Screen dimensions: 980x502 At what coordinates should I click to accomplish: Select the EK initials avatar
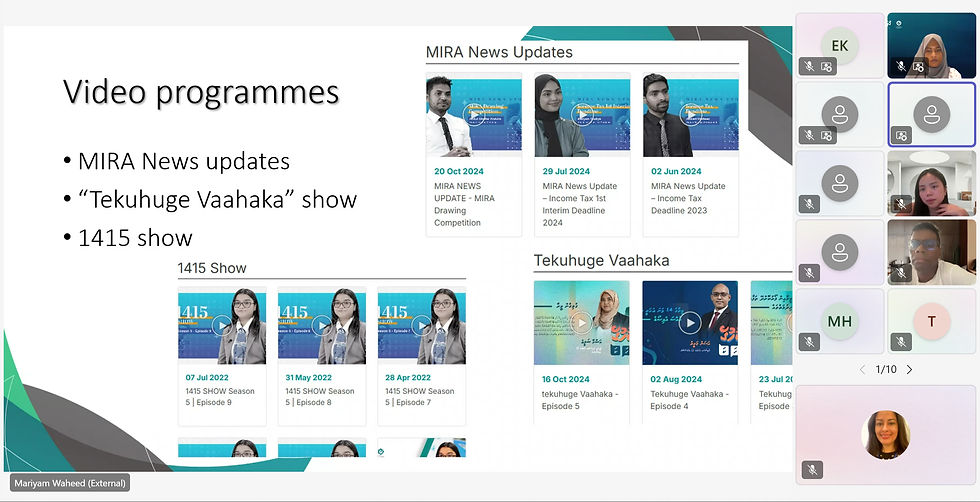click(839, 46)
